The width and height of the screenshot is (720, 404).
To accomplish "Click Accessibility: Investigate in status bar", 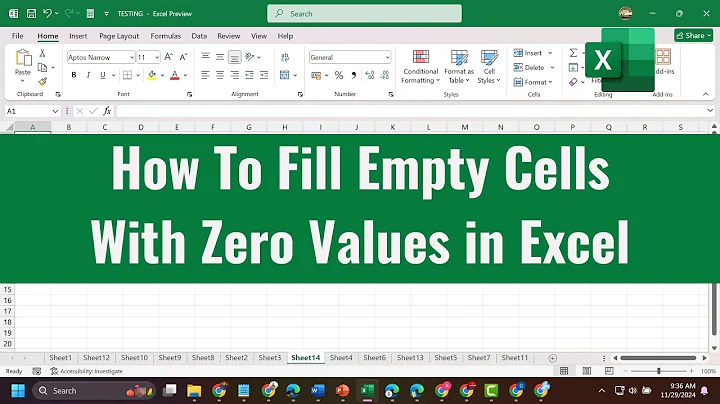I will tap(87, 371).
